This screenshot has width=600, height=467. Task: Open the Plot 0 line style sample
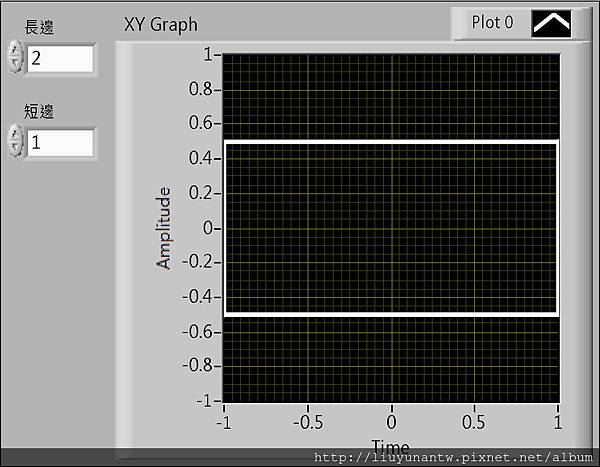click(551, 24)
